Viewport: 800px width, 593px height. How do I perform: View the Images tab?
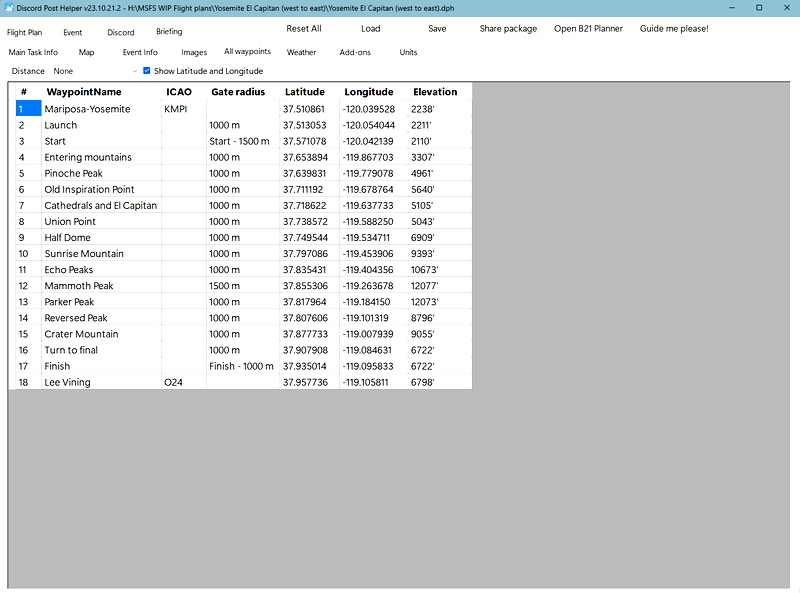[x=194, y=51]
